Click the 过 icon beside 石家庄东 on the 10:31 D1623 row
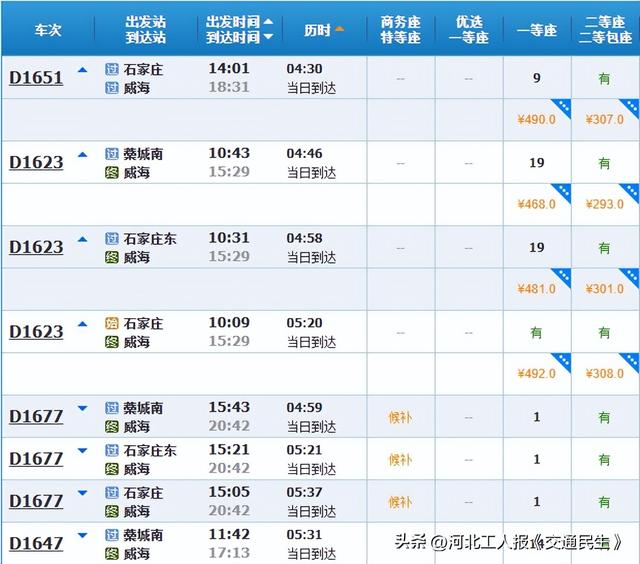640x564 pixels. [x=112, y=238]
